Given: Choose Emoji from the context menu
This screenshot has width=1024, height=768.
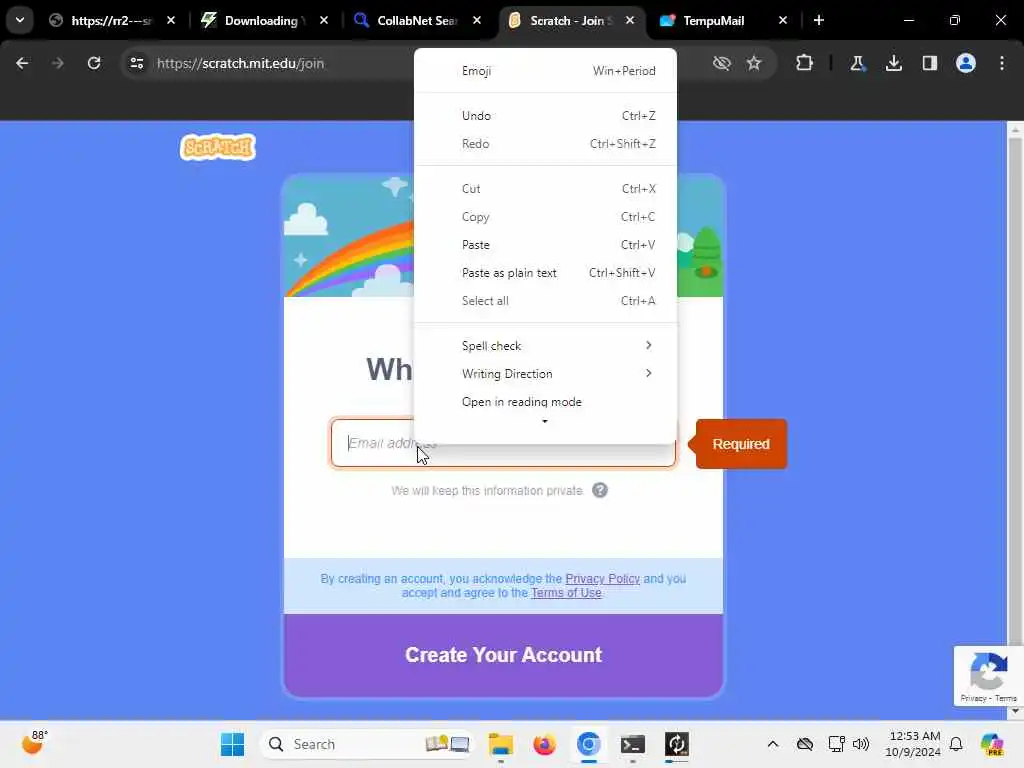Looking at the screenshot, I should (545, 71).
